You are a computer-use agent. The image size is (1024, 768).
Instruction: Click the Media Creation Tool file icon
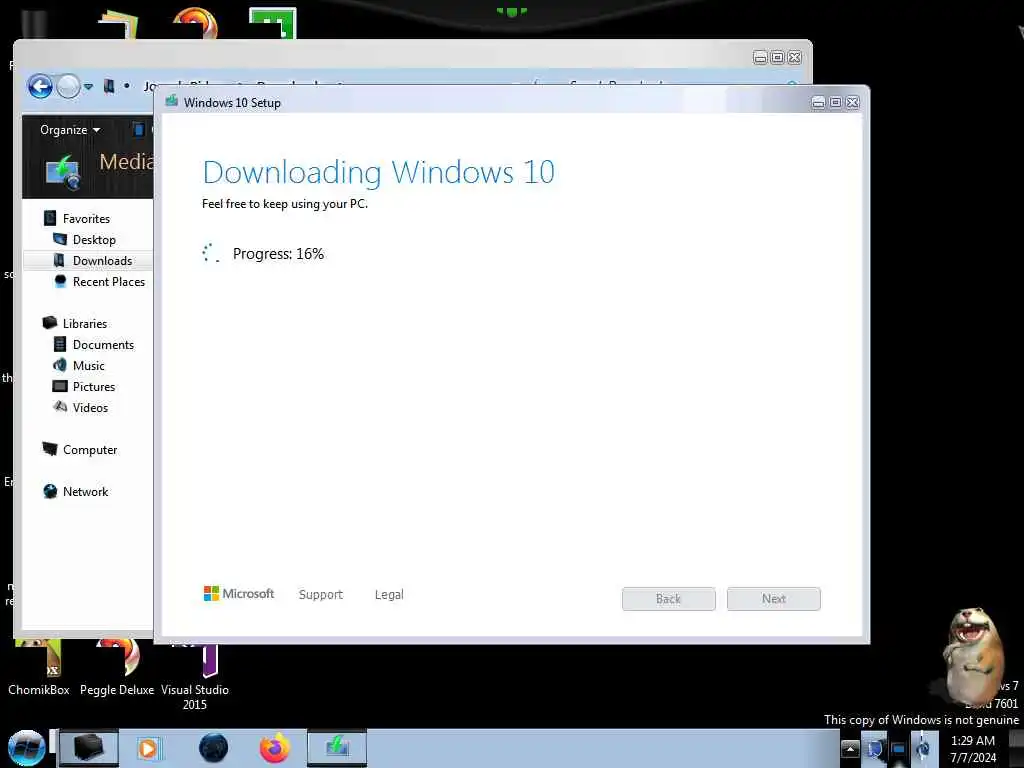(x=63, y=172)
